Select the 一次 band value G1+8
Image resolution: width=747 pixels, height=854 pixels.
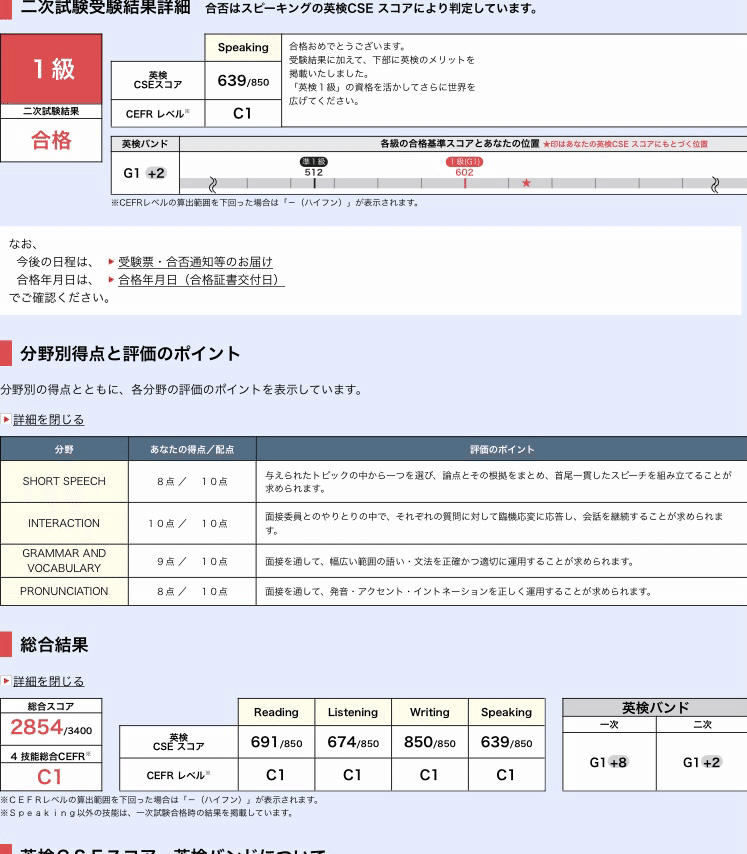click(609, 762)
